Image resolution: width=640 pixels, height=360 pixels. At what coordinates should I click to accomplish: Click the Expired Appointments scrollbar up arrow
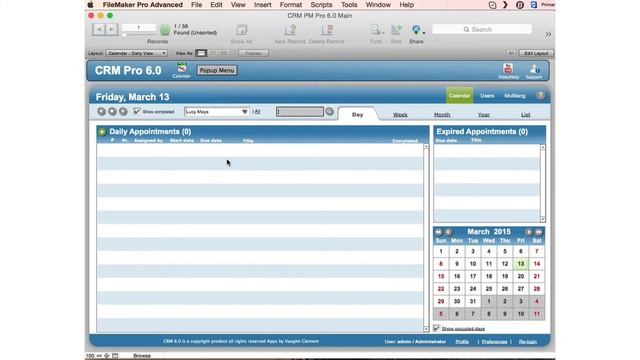[542, 147]
